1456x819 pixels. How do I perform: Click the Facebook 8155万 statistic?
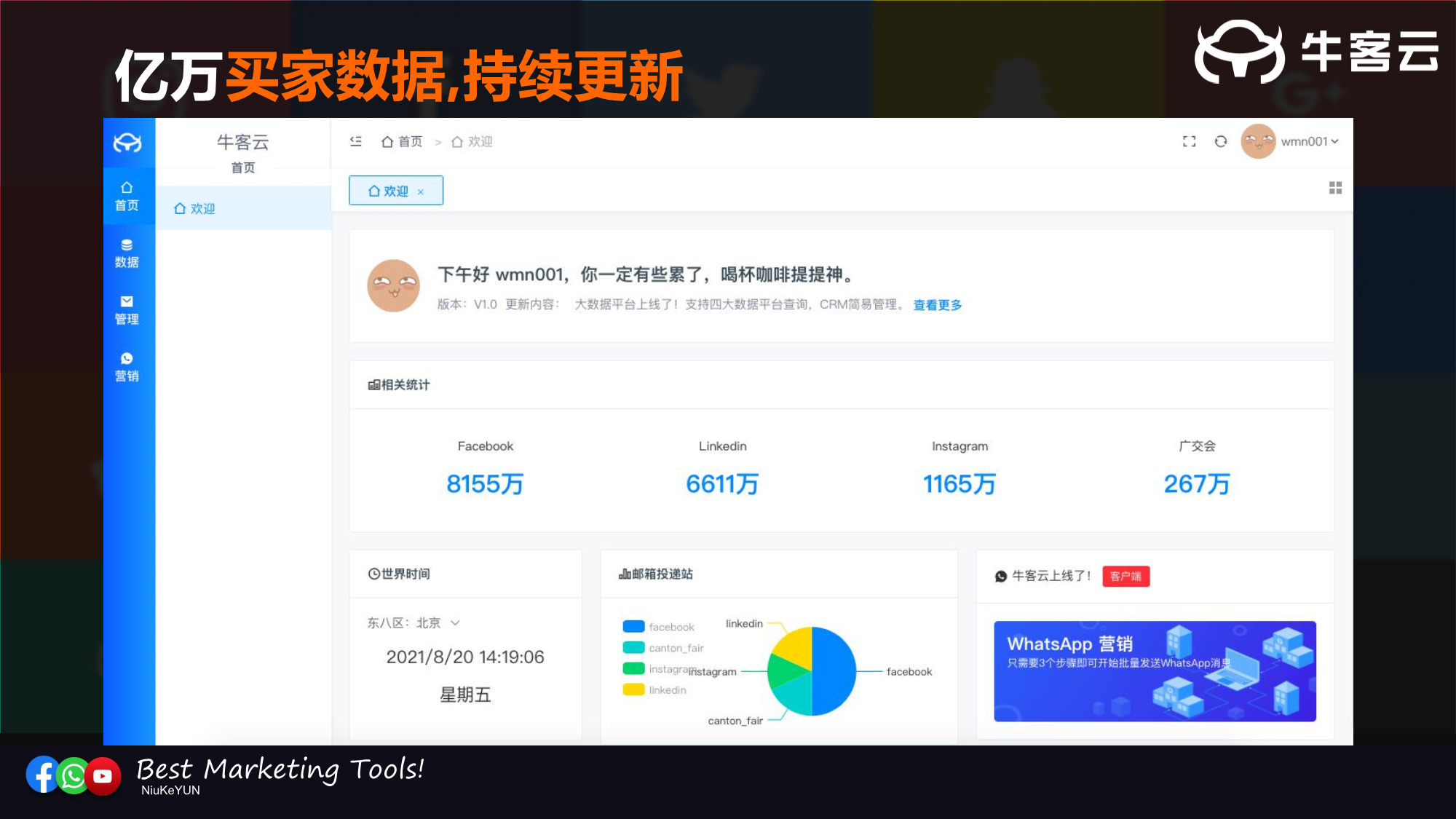tap(485, 468)
